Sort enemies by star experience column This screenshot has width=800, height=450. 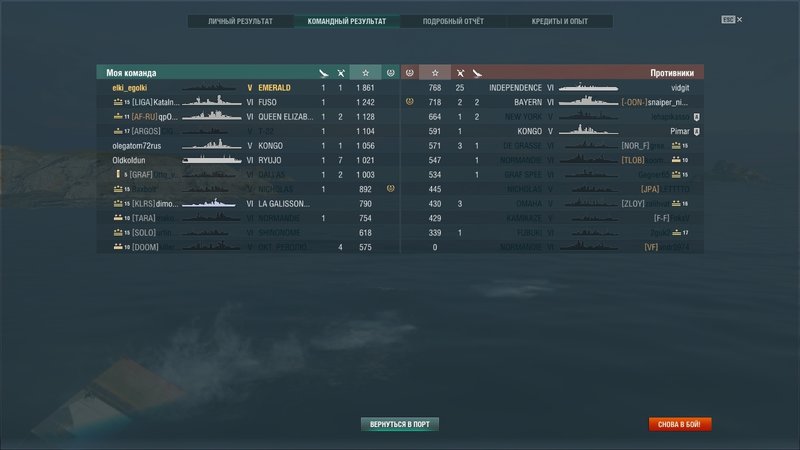pos(435,73)
